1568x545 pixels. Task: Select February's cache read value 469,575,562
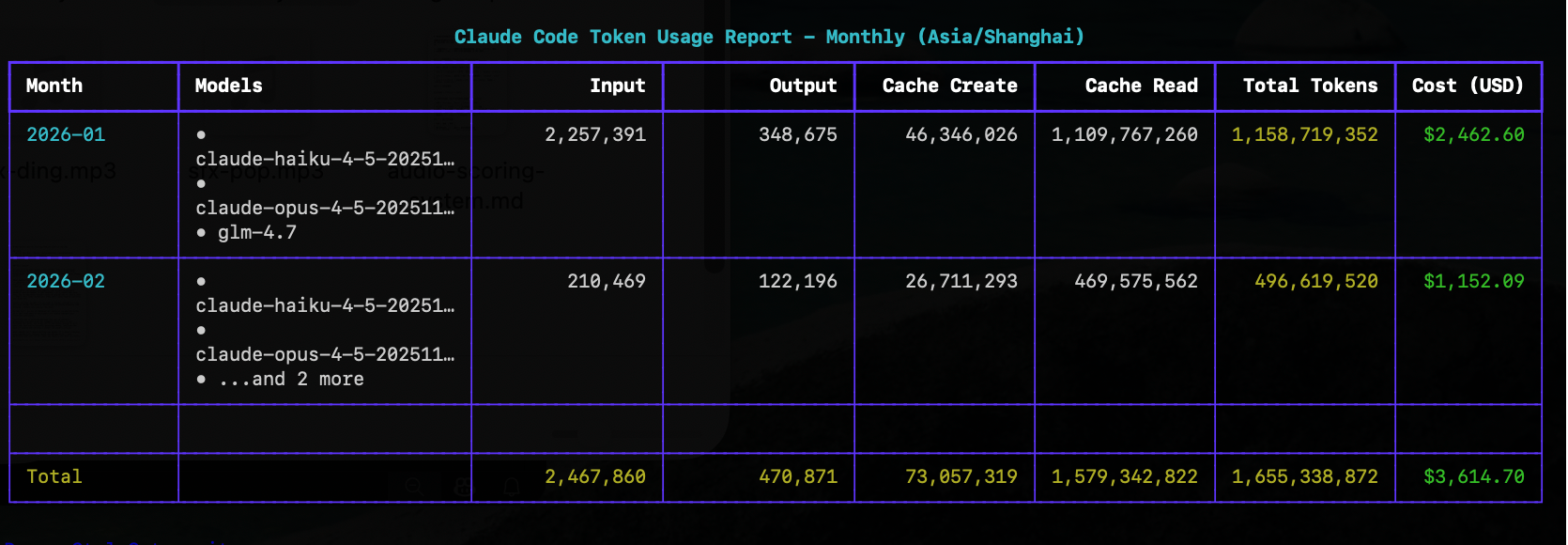(x=1136, y=281)
